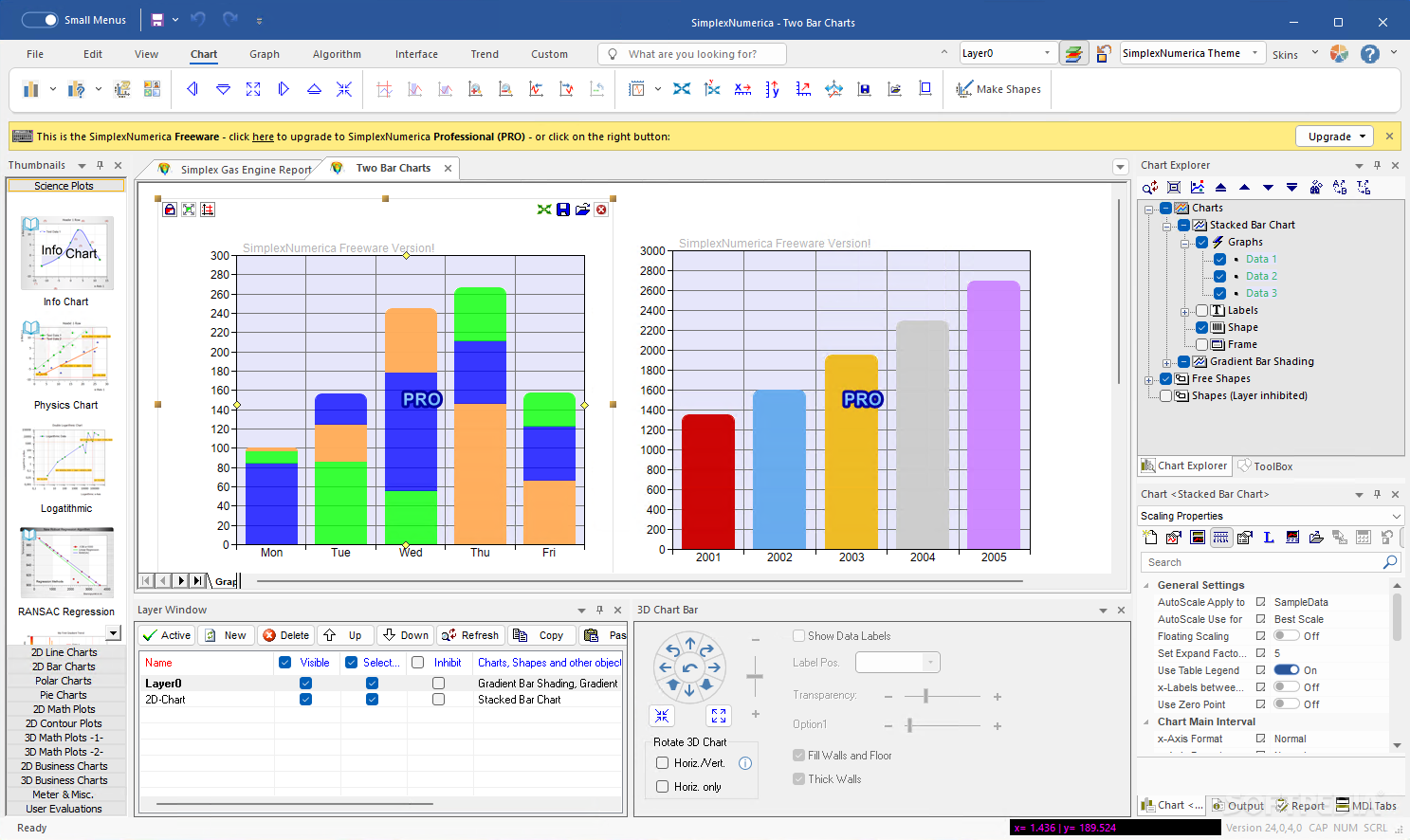Open the Layer0 dropdown in the ribbon
This screenshot has height=840, width=1410.
click(1047, 53)
